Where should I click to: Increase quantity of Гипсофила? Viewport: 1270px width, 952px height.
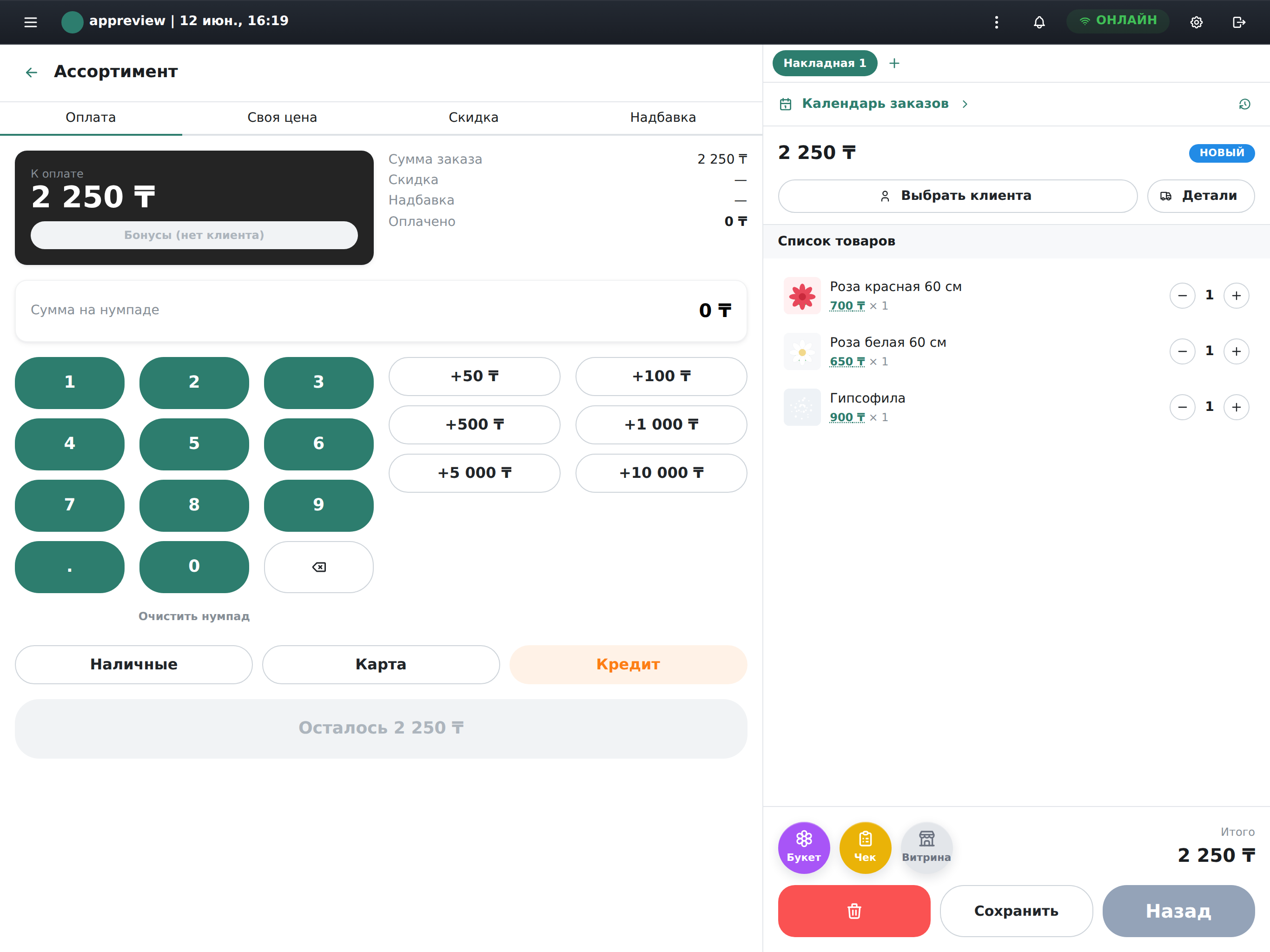click(x=1236, y=407)
